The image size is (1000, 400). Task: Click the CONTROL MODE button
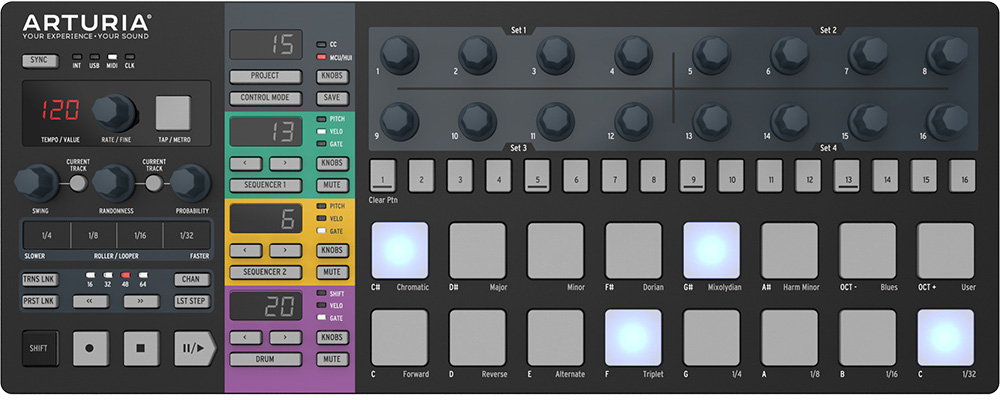tap(265, 98)
